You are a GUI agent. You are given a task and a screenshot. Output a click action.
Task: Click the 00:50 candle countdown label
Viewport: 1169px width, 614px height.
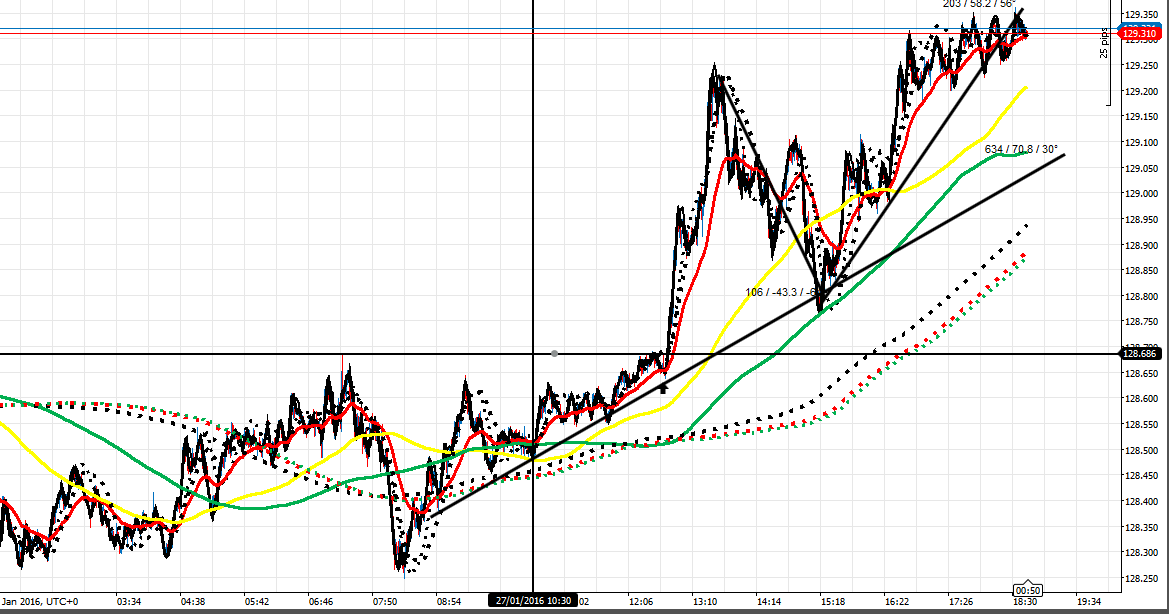coord(1029,590)
